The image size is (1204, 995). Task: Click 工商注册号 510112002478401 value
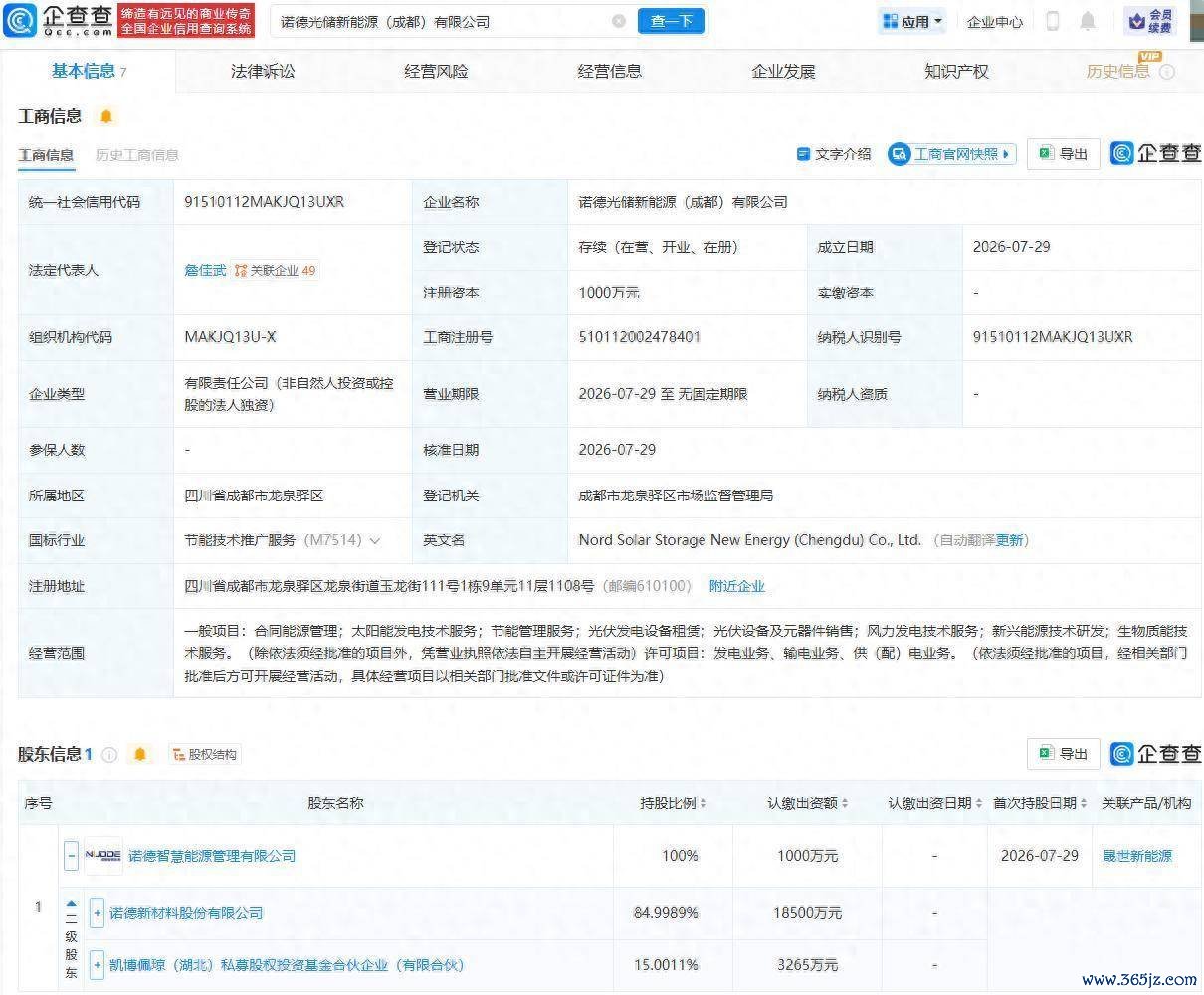[640, 337]
